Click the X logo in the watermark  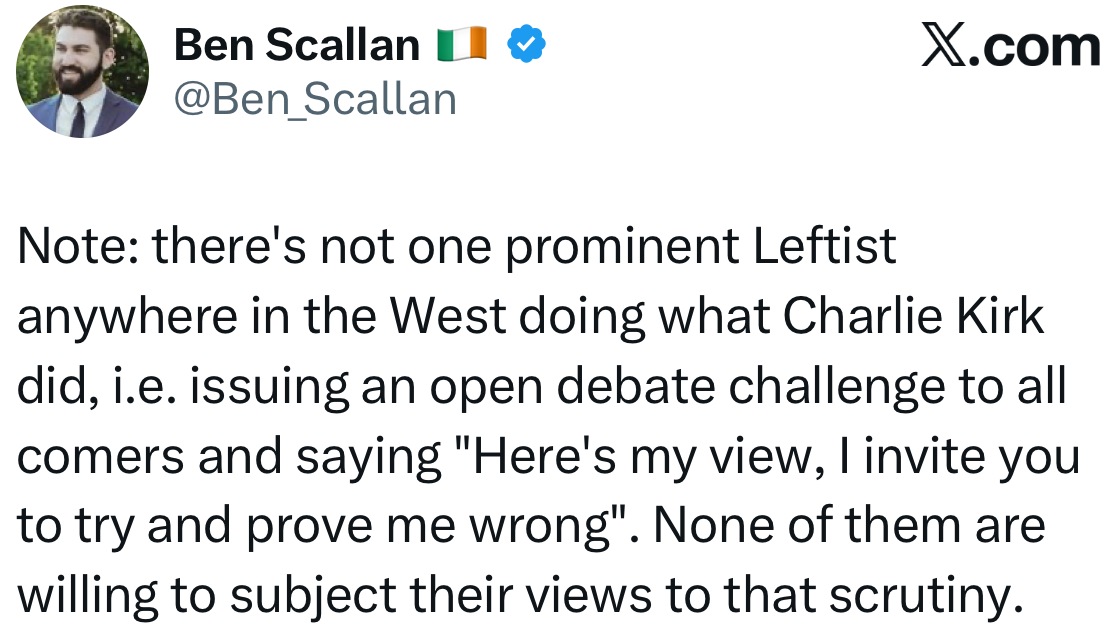coord(946,46)
